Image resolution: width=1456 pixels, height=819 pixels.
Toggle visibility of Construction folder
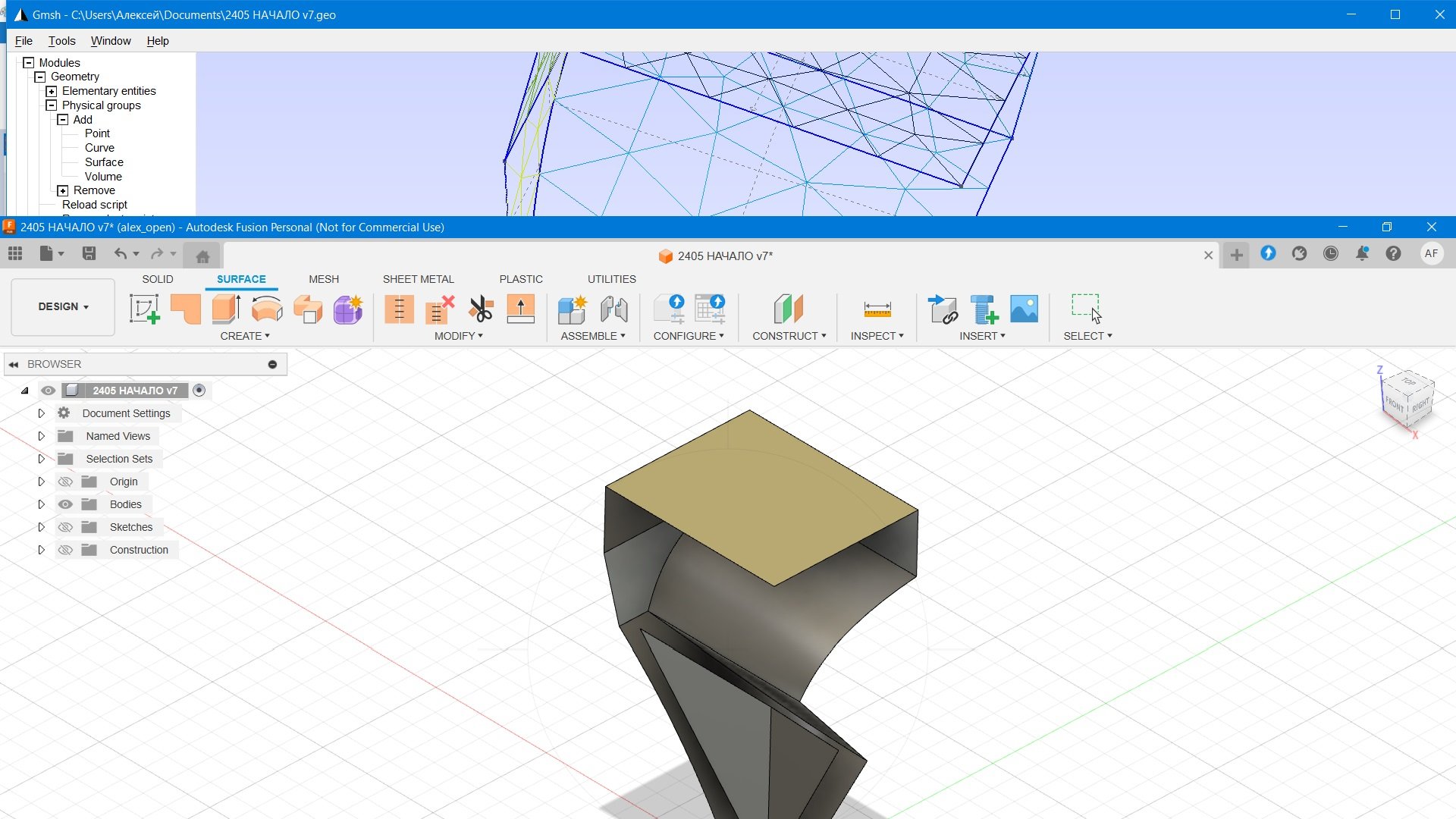point(65,550)
